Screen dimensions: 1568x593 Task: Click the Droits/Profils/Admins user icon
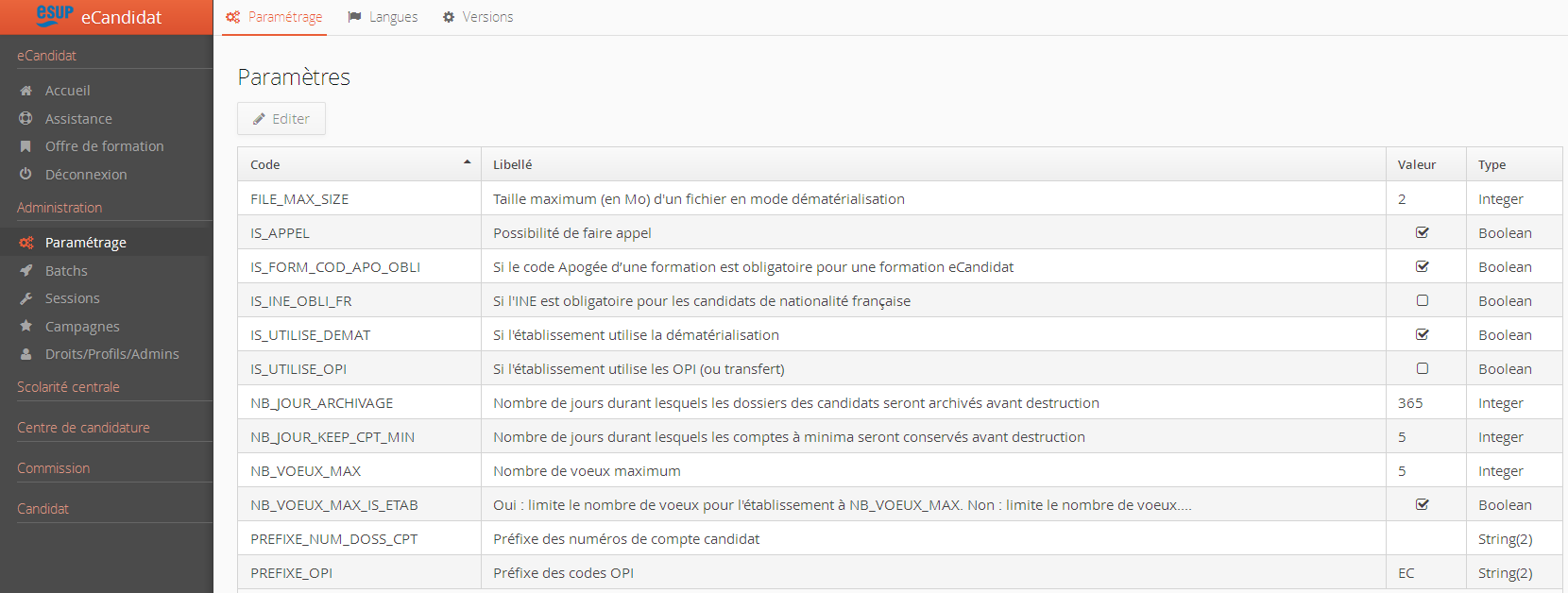[x=26, y=354]
